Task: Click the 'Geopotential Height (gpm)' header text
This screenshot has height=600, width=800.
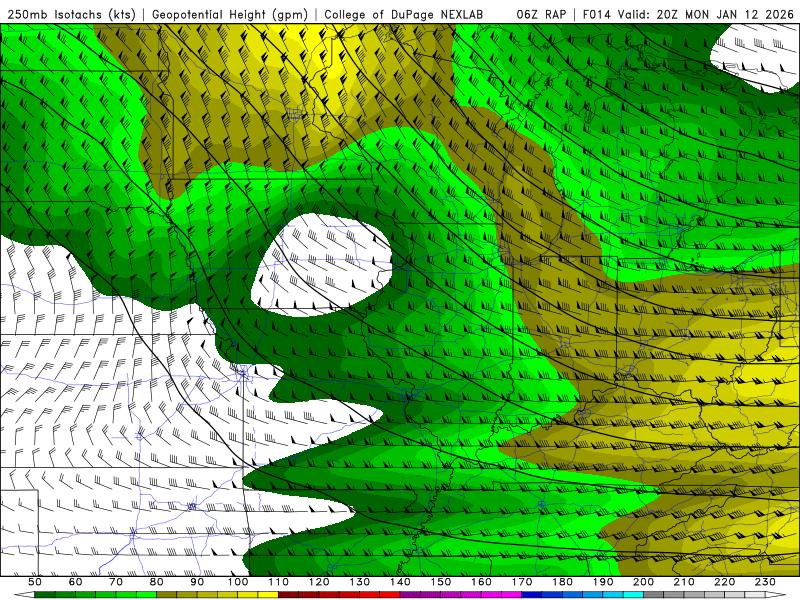Action: tap(230, 14)
